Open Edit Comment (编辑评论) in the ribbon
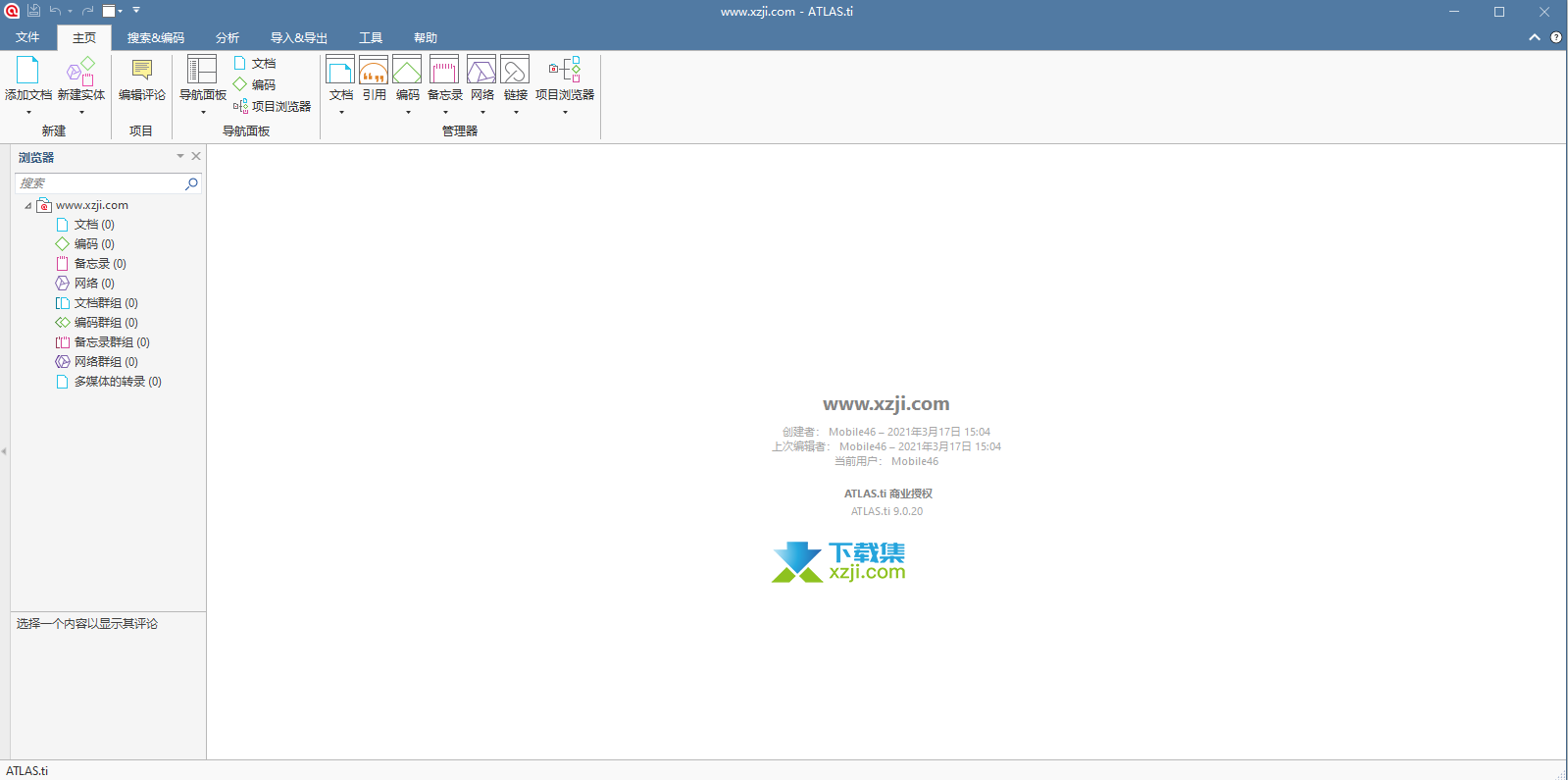 coord(142,80)
